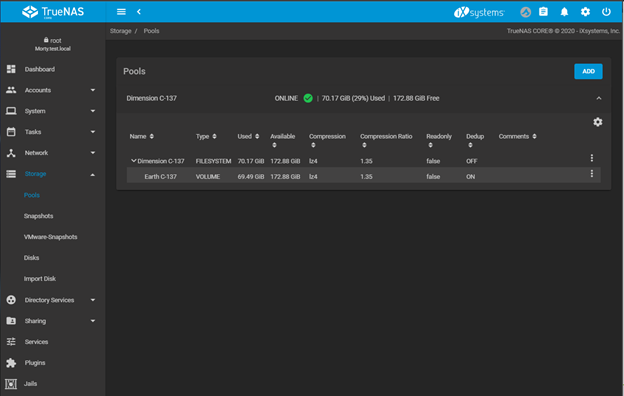Open the Dashboard menu item
The height and width of the screenshot is (396, 624).
pos(40,69)
